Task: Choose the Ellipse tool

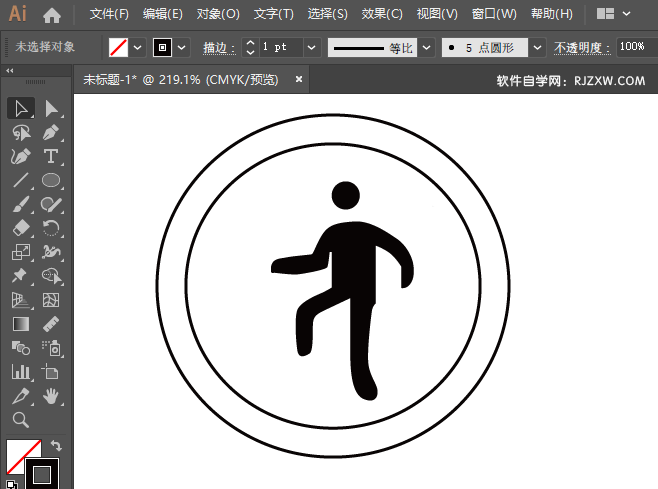Action: coord(51,180)
